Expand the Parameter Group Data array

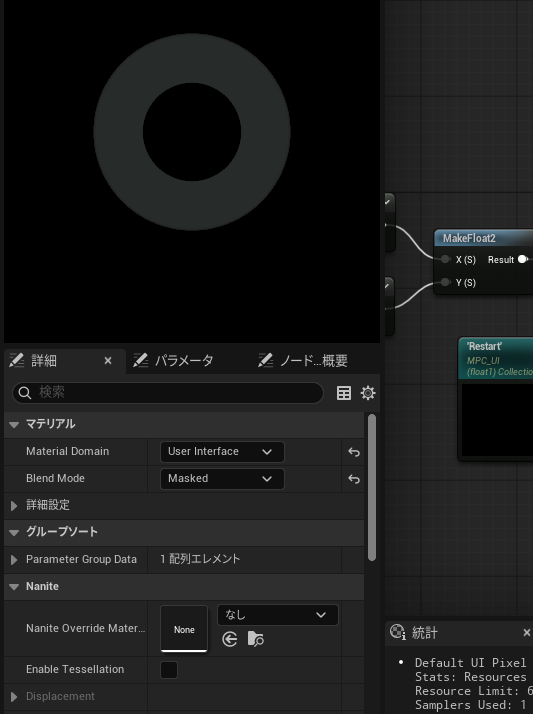14,560
